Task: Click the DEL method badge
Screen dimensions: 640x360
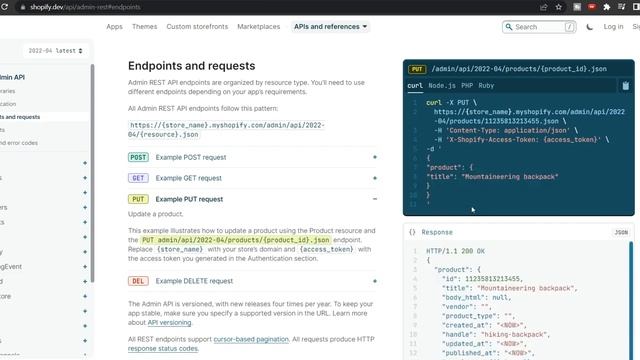Action: [138, 281]
